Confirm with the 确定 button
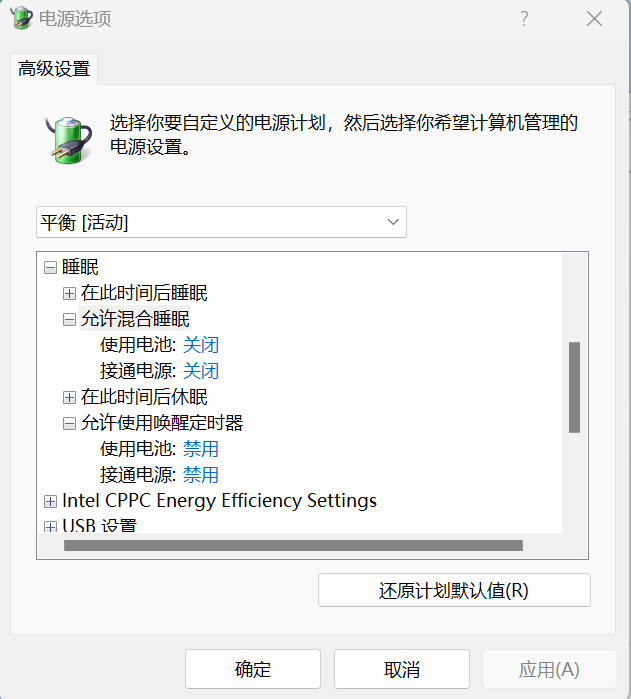This screenshot has height=699, width=631. click(x=253, y=669)
